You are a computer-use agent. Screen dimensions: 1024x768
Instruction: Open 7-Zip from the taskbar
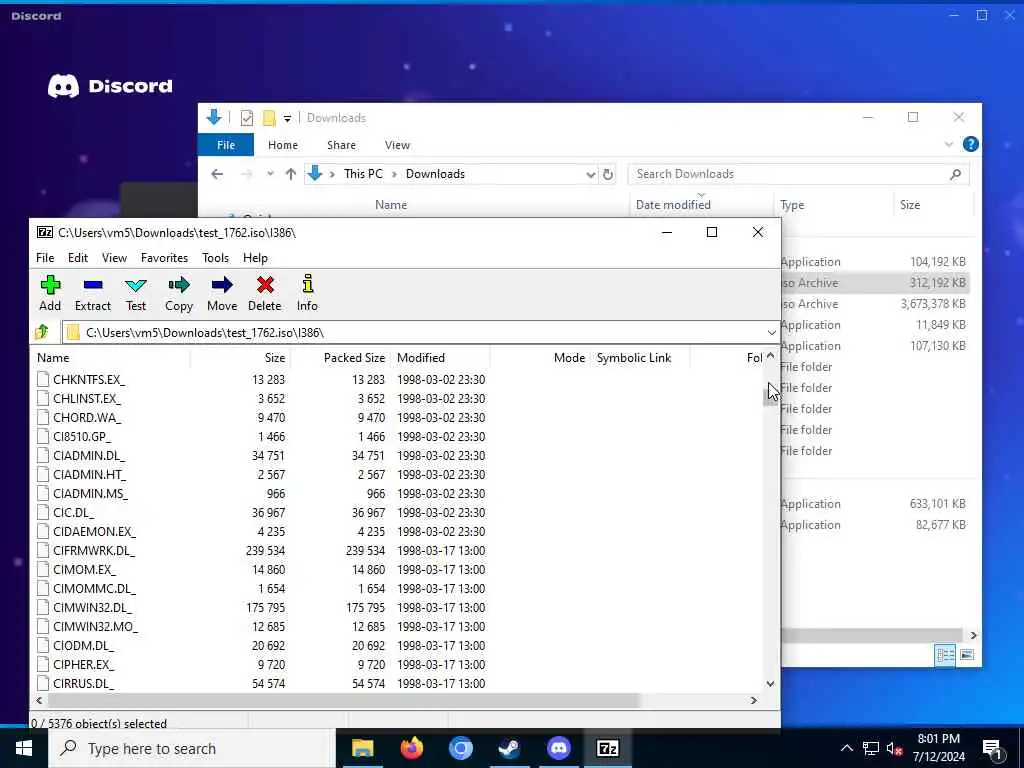pyautogui.click(x=607, y=748)
